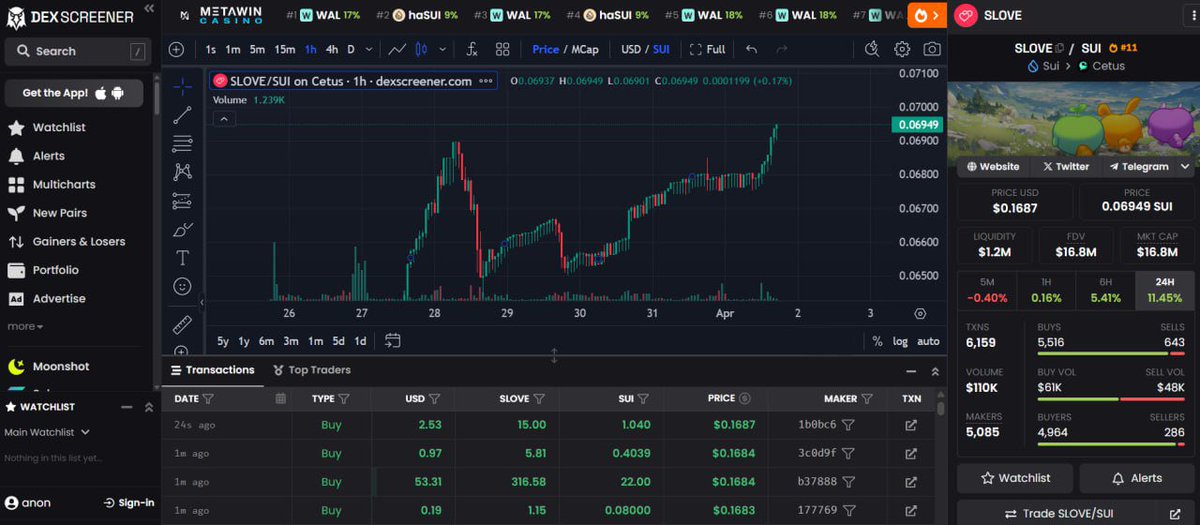
Task: Expand more social links chevron
Action: 1186,167
